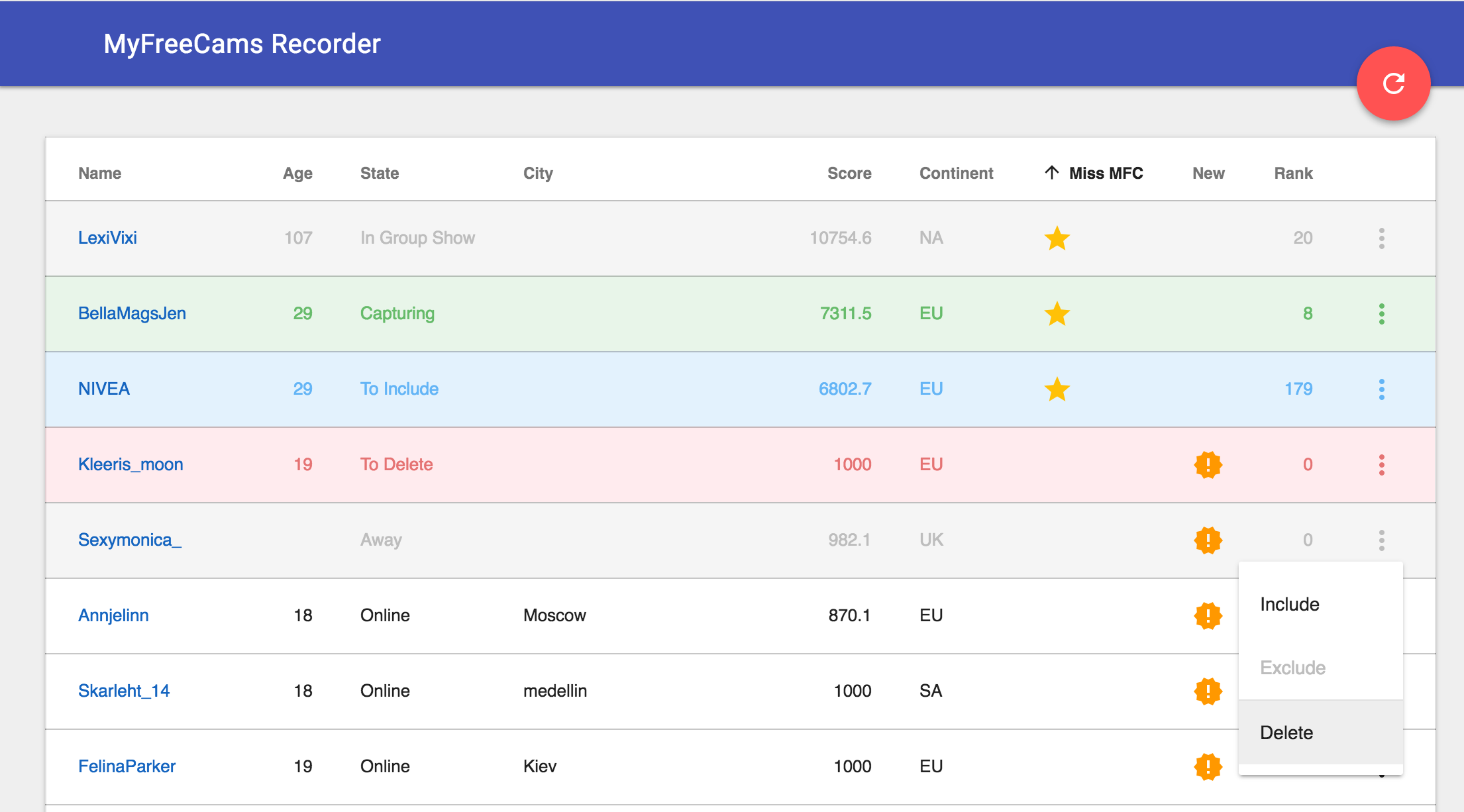Click the gold star in BellaMagsJen row
This screenshot has height=812, width=1464.
(1057, 314)
